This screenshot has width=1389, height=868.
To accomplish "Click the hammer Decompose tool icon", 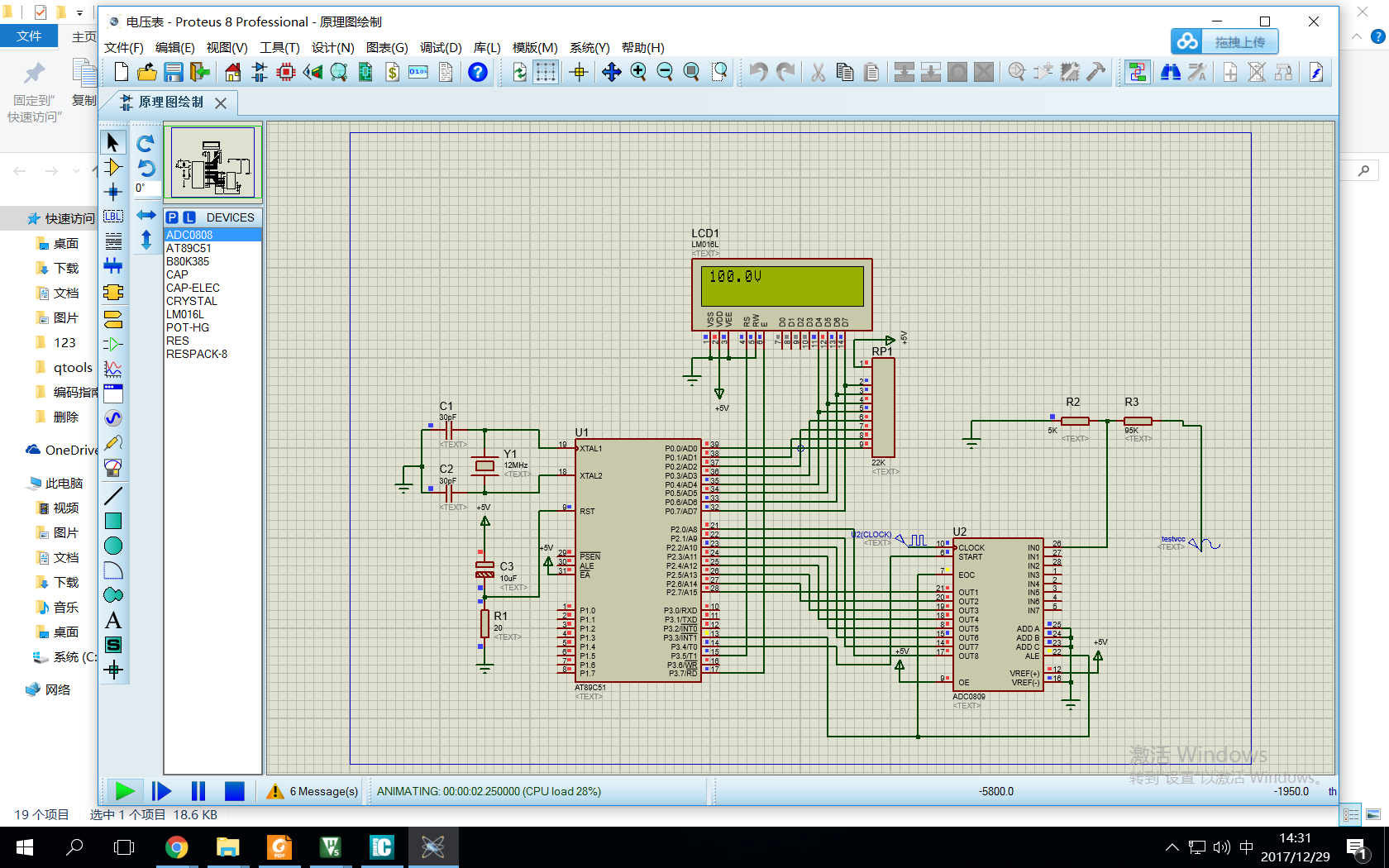I will point(1096,73).
